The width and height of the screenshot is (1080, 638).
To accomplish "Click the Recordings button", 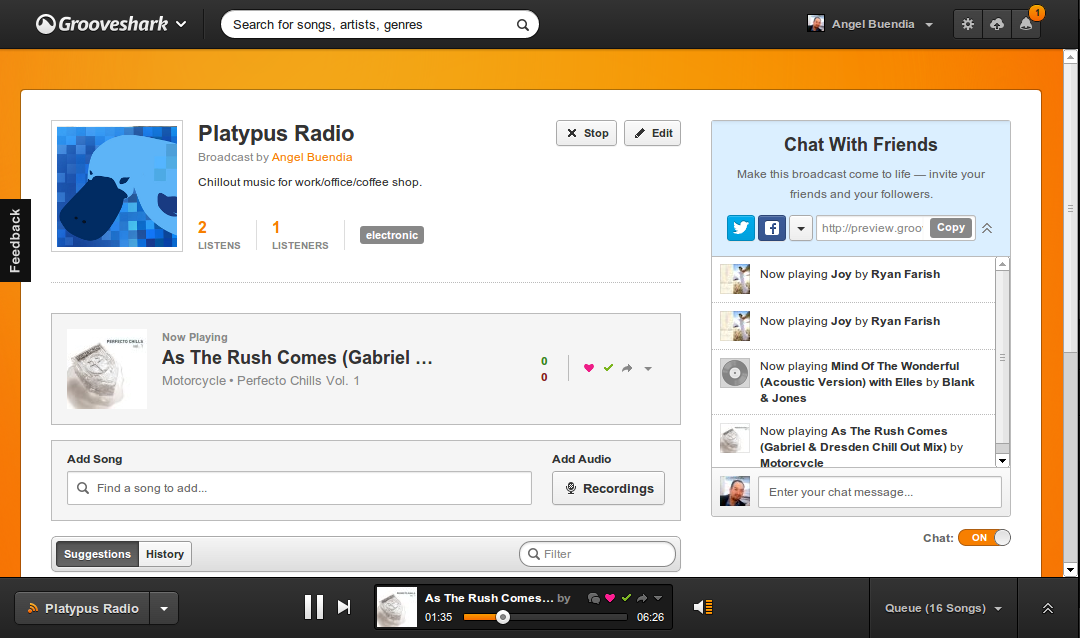I will tap(608, 488).
